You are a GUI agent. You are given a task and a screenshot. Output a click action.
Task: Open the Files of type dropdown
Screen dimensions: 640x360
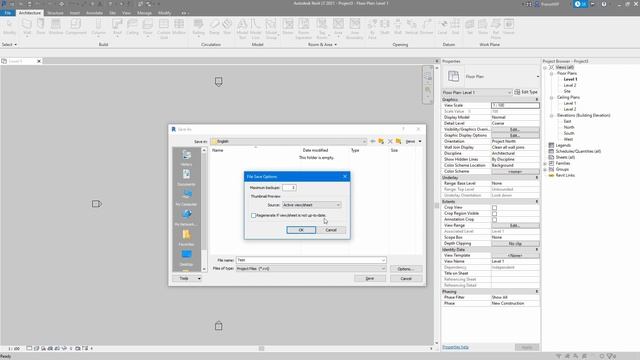311,269
